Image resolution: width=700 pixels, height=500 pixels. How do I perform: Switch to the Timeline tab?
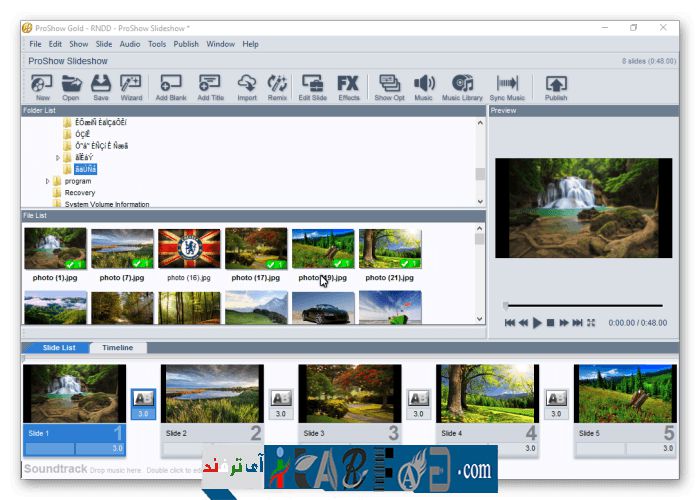click(117, 348)
